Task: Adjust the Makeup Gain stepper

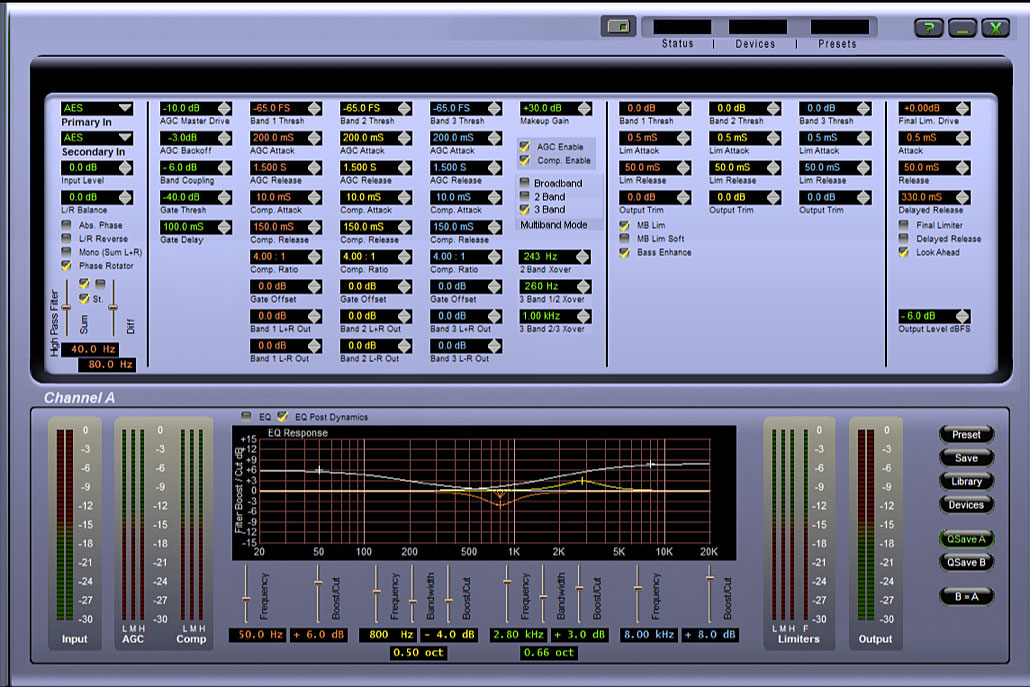Action: pyautogui.click(x=584, y=108)
